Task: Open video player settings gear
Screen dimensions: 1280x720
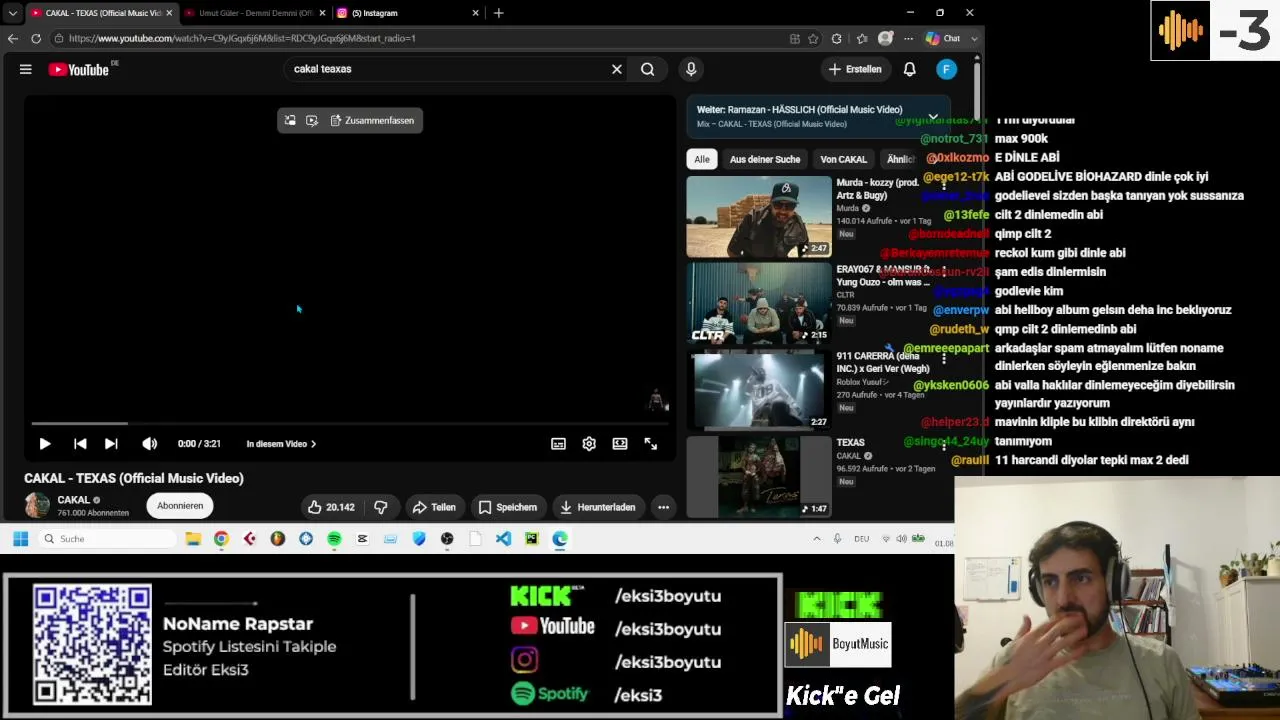Action: pos(589,444)
